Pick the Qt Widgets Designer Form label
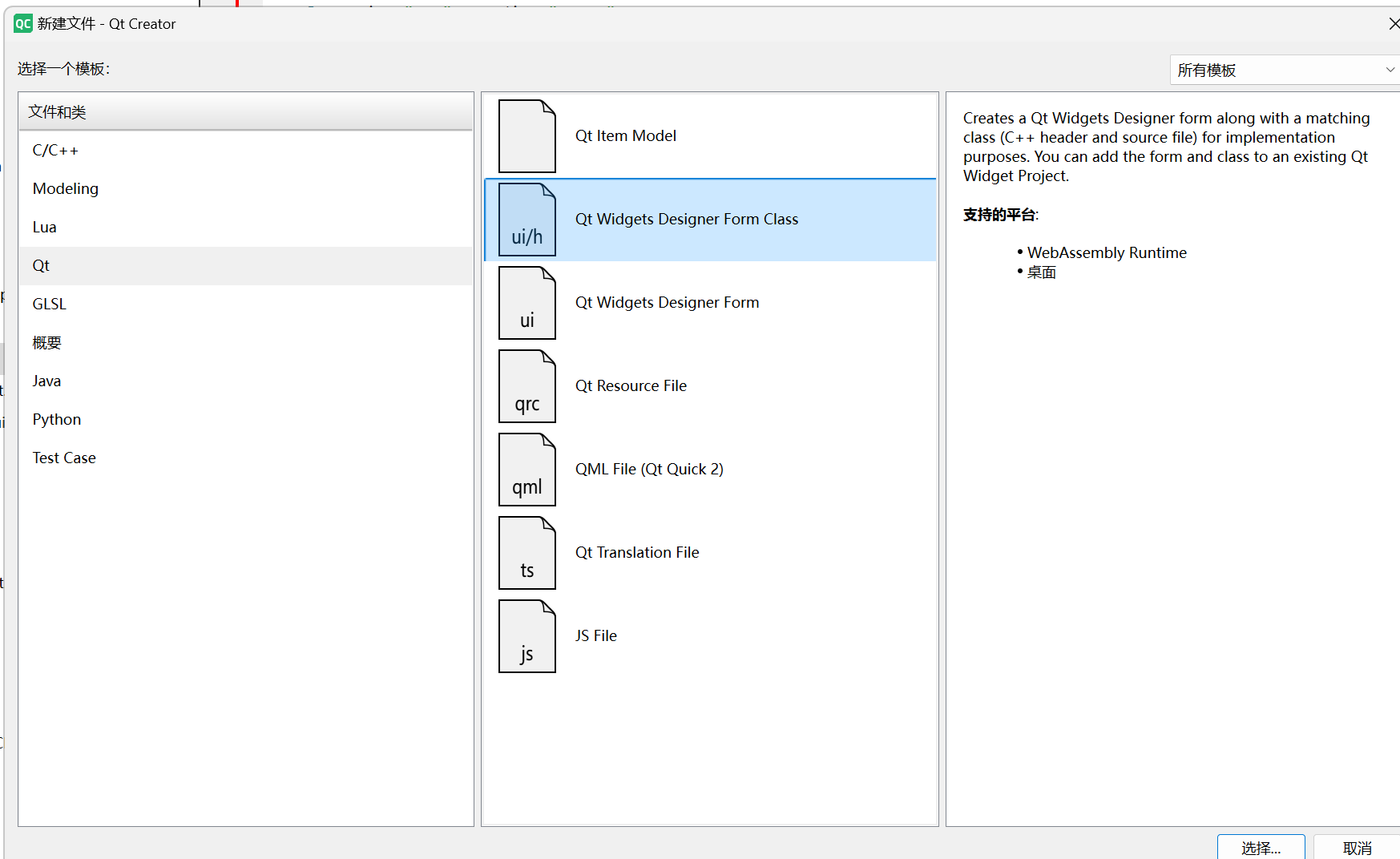This screenshot has width=1400, height=859. pyautogui.click(x=667, y=303)
